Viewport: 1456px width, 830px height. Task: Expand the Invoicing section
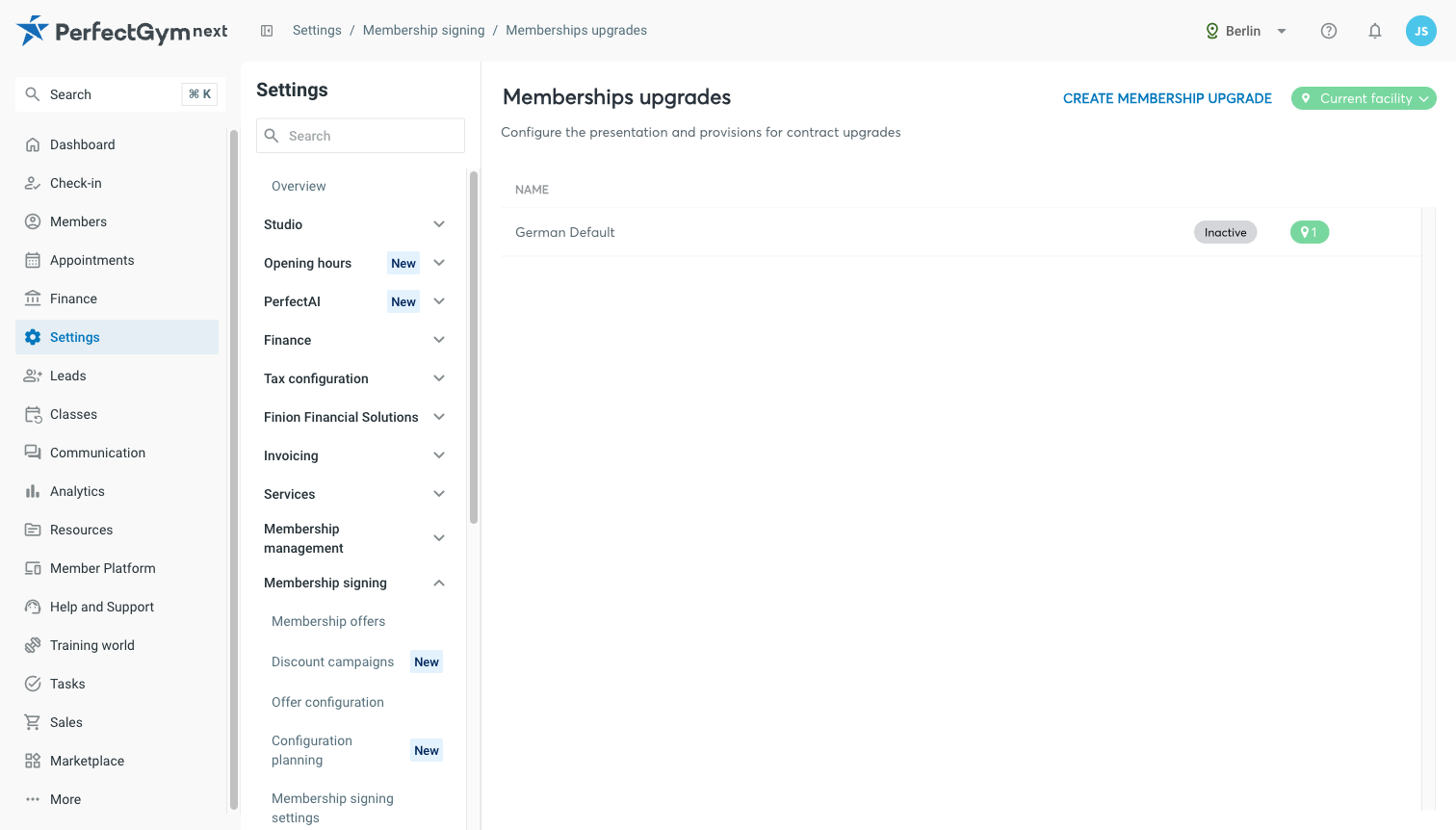(439, 455)
